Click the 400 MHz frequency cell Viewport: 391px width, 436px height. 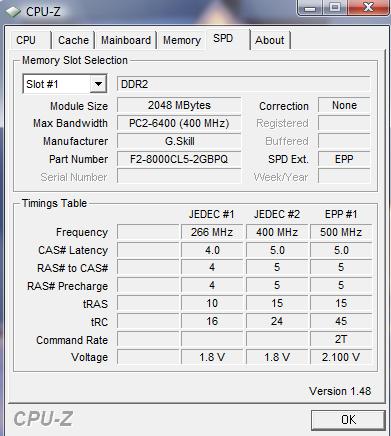click(277, 232)
